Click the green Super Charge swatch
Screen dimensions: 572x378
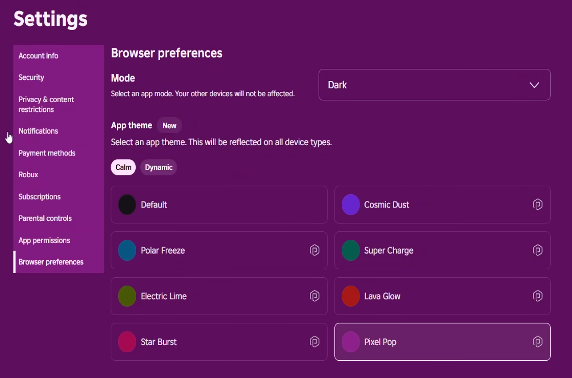click(351, 250)
